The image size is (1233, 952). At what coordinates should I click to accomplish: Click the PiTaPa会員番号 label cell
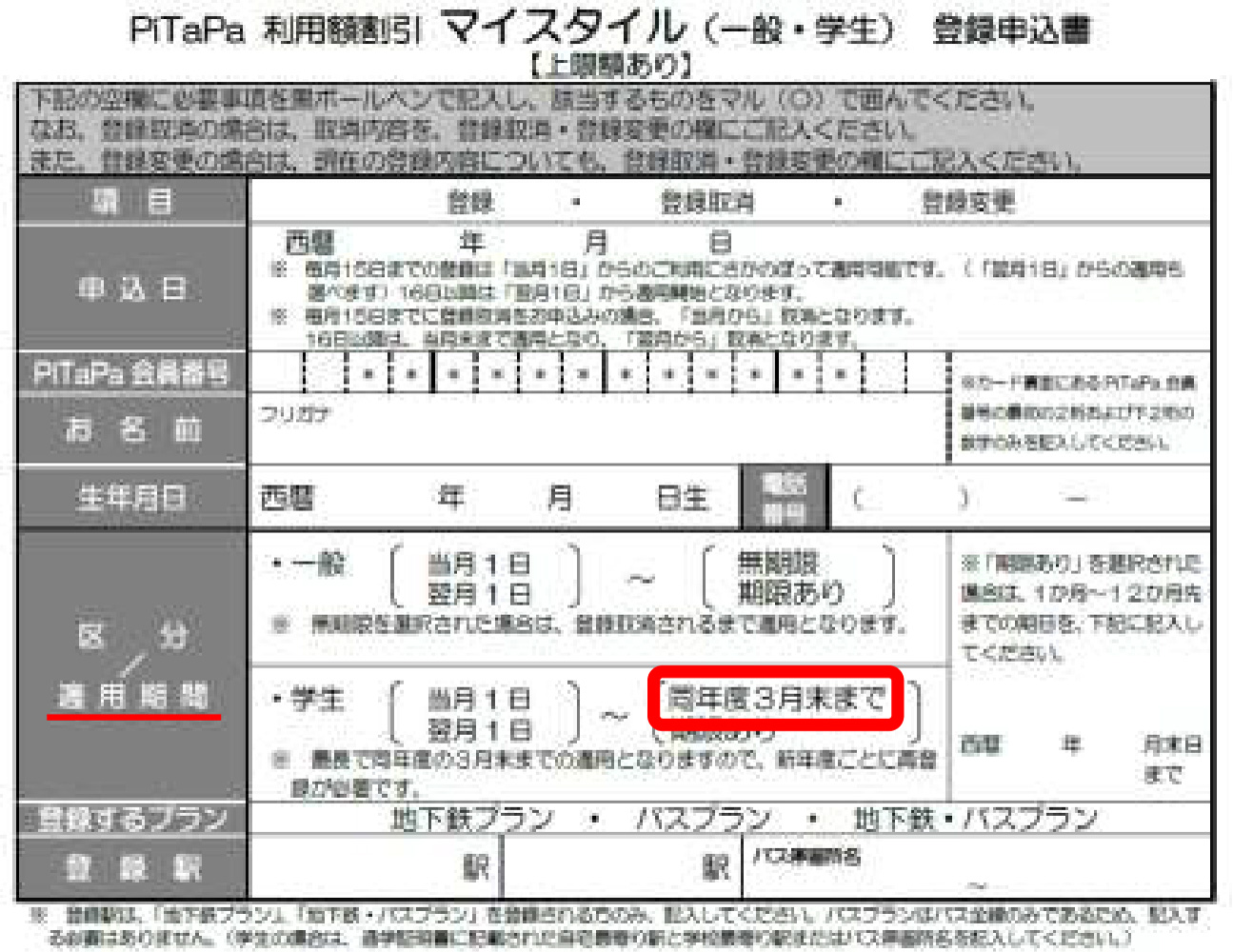(132, 372)
